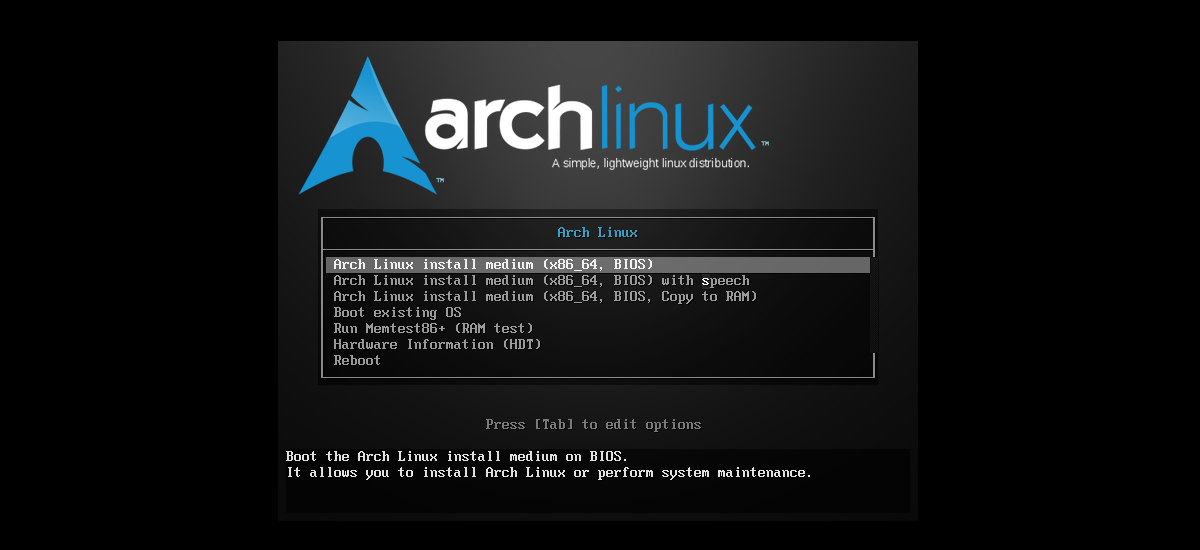Click the Press [Tab] to edit options hint
Screen dimensions: 1200x550
pyautogui.click(x=593, y=425)
